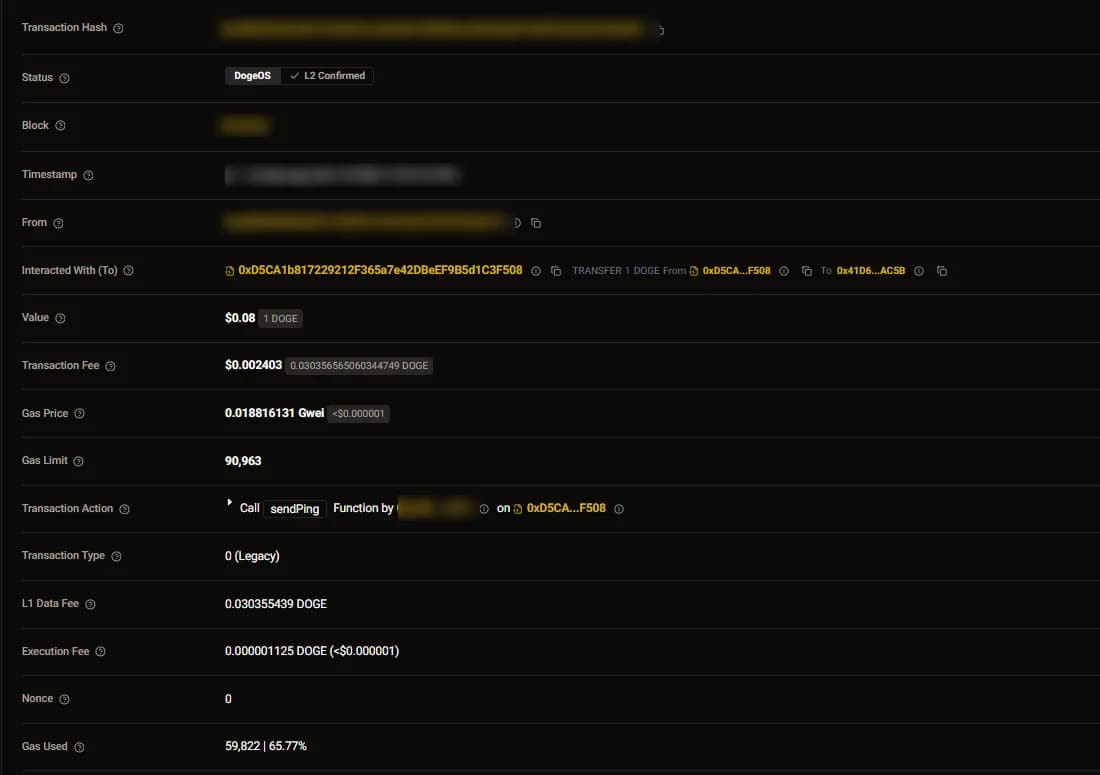This screenshot has width=1100, height=775.
Task: Click the 59,822 | 65.77% gas used value
Action: click(266, 746)
